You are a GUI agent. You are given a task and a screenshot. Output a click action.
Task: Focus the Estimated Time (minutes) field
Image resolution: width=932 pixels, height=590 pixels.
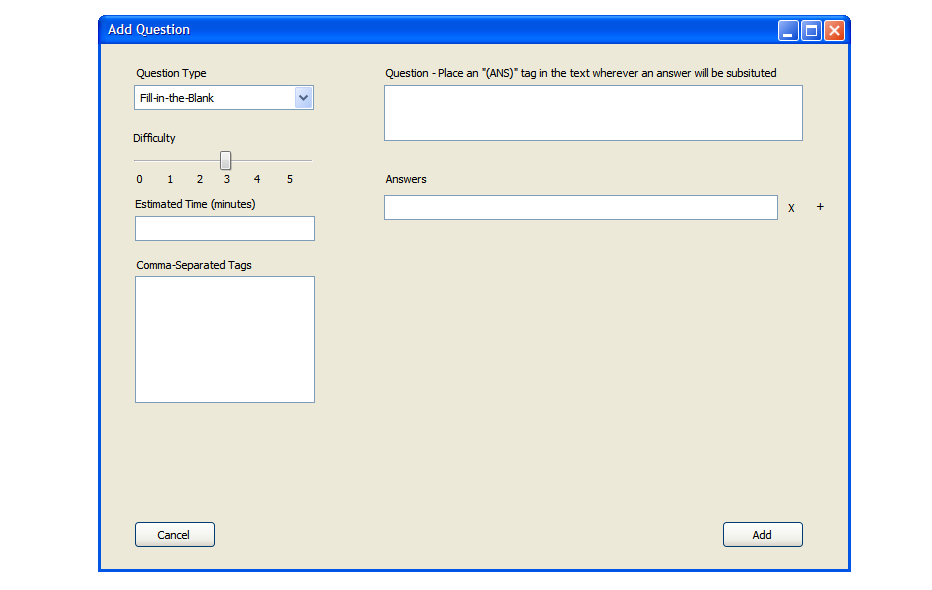[x=225, y=228]
